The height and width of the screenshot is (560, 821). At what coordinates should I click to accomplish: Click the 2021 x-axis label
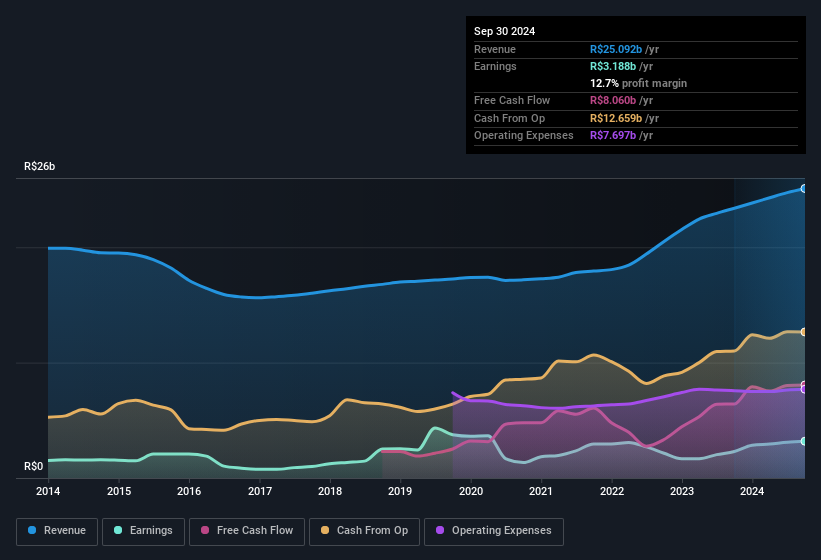pos(541,491)
